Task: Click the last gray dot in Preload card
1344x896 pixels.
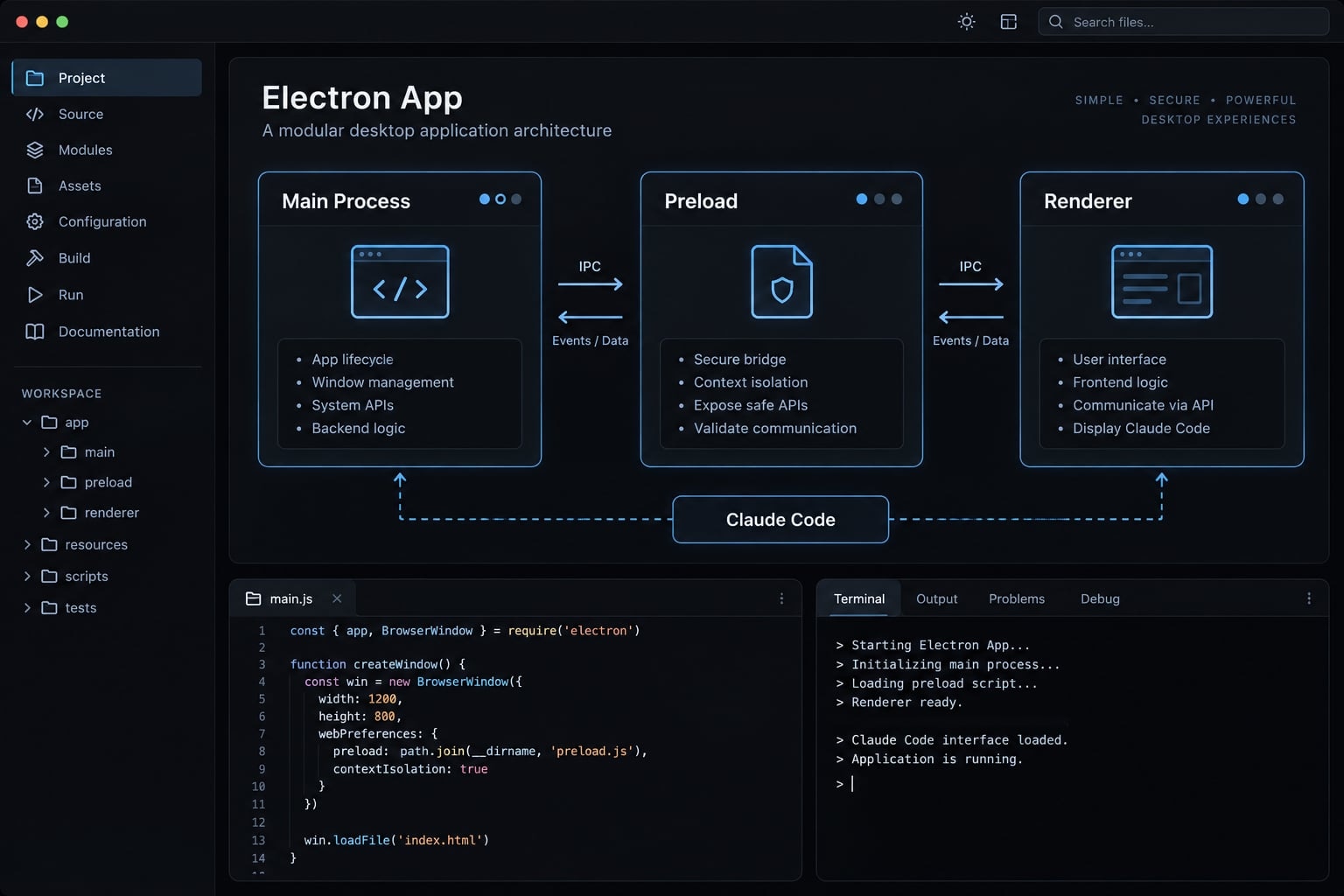Action: click(897, 199)
